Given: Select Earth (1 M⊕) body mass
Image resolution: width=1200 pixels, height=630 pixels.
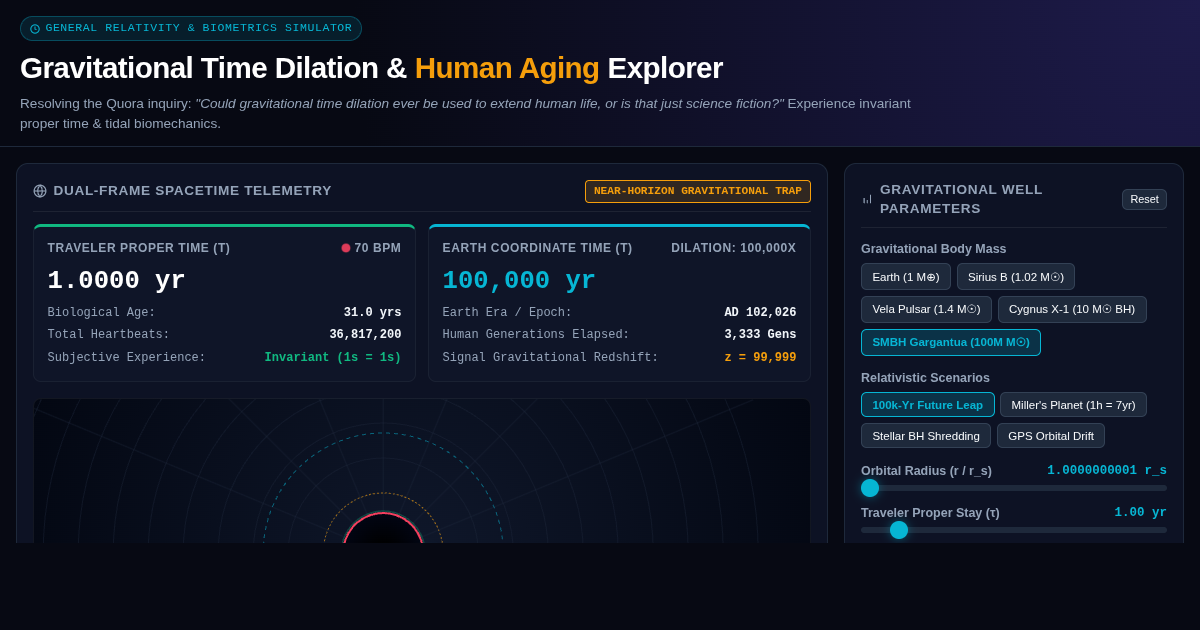Looking at the screenshot, I should 906,277.
